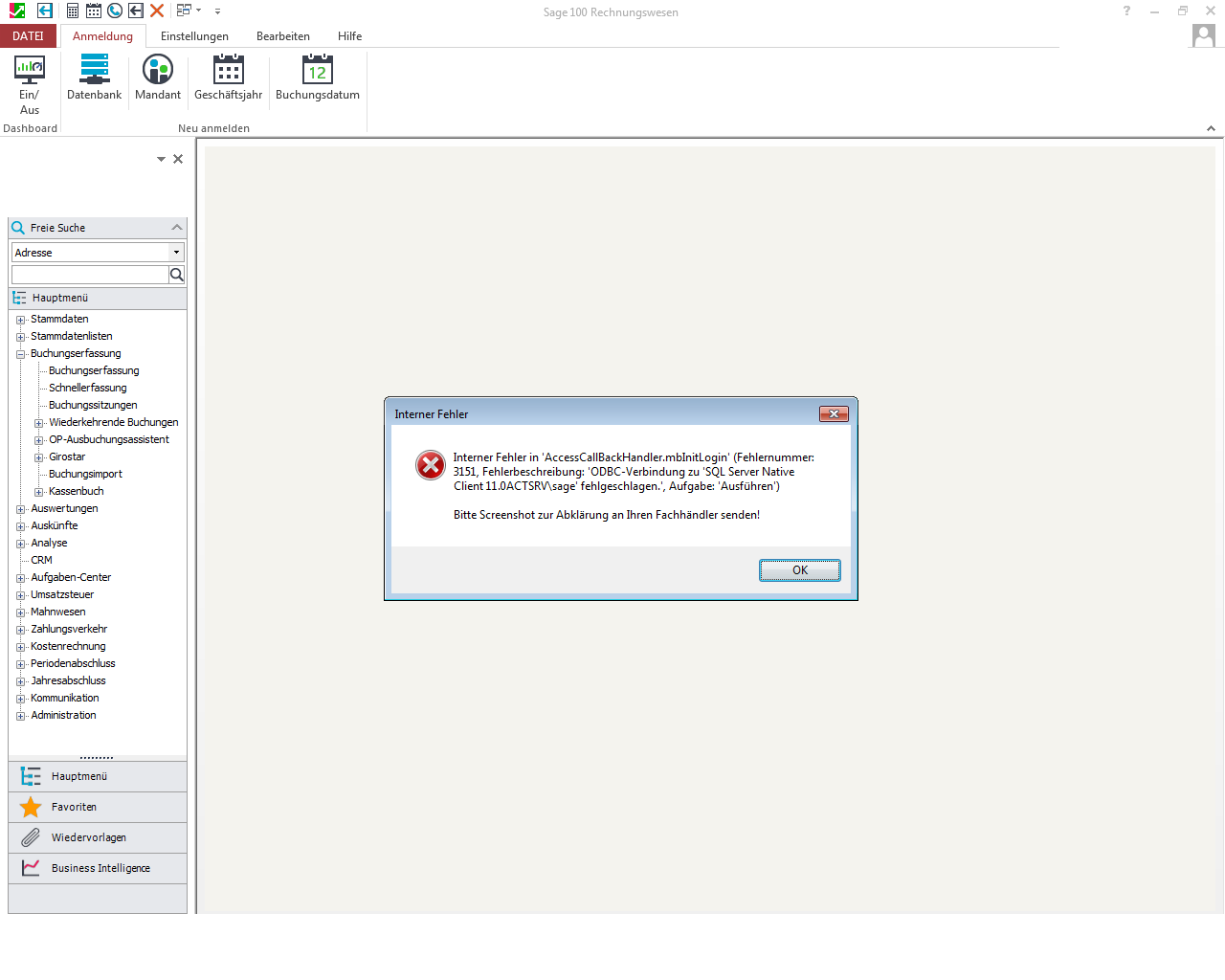Close the Interner Fehler dialog with red X
The image size is (1225, 980).
[x=834, y=413]
